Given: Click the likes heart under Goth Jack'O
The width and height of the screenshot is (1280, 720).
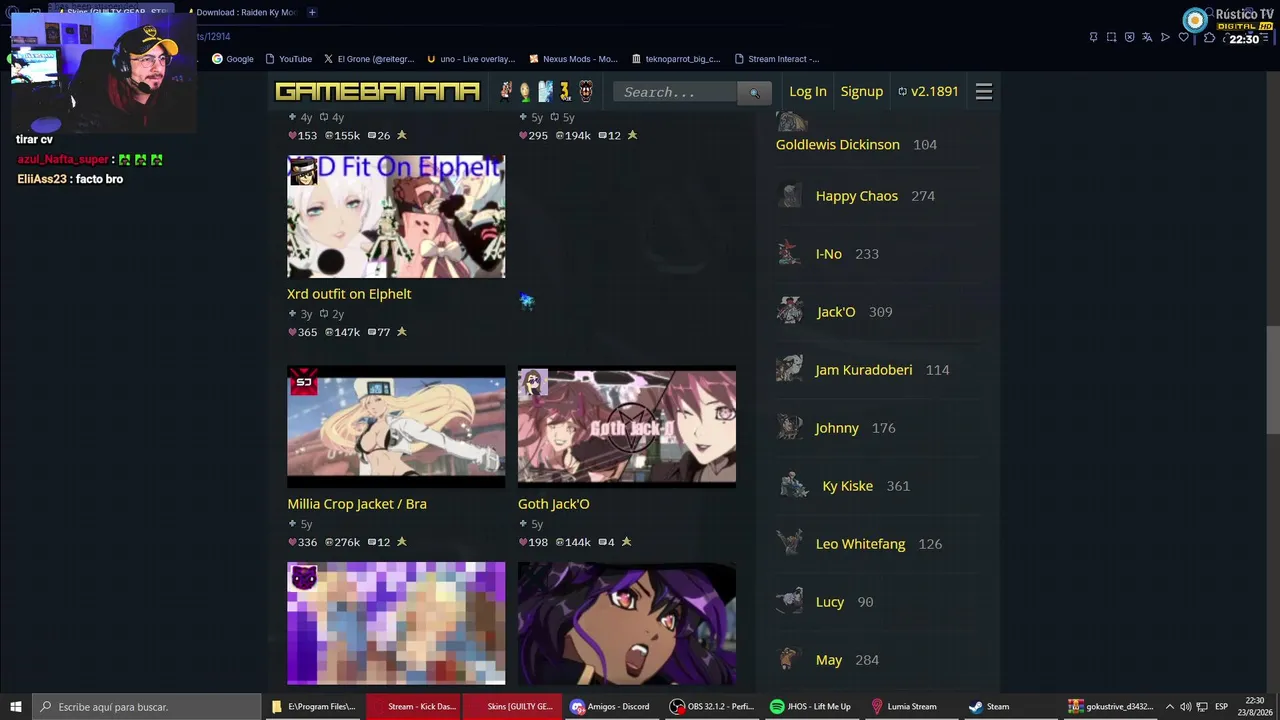Looking at the screenshot, I should click(x=523, y=542).
